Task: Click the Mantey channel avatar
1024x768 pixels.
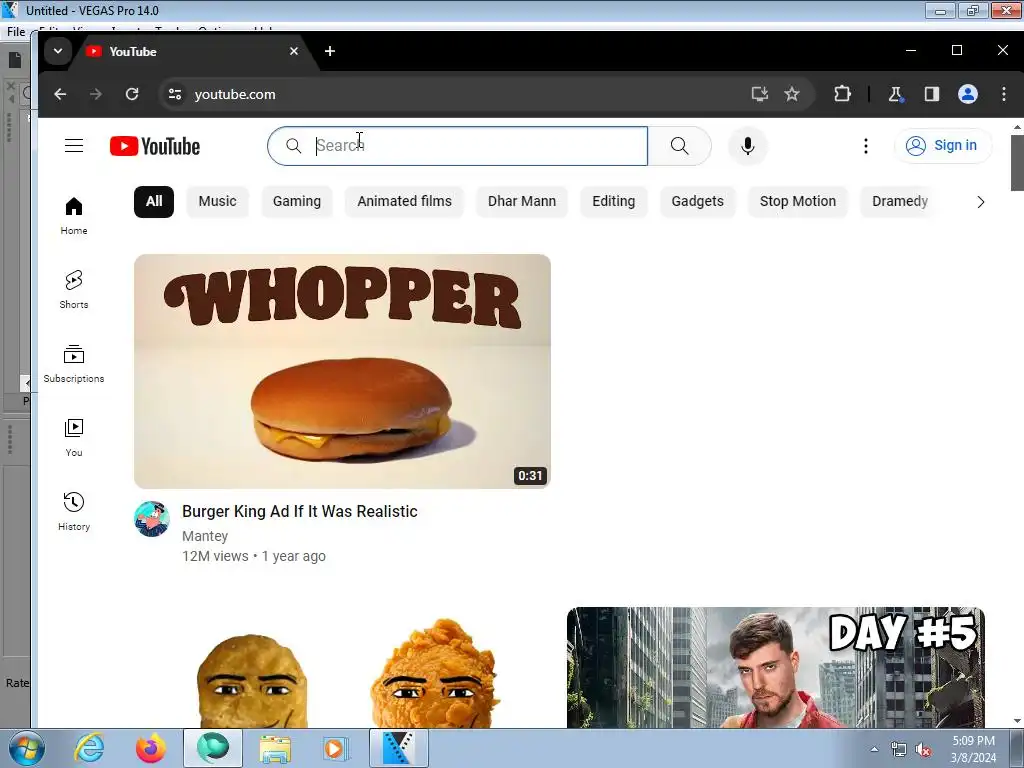Action: [x=152, y=519]
